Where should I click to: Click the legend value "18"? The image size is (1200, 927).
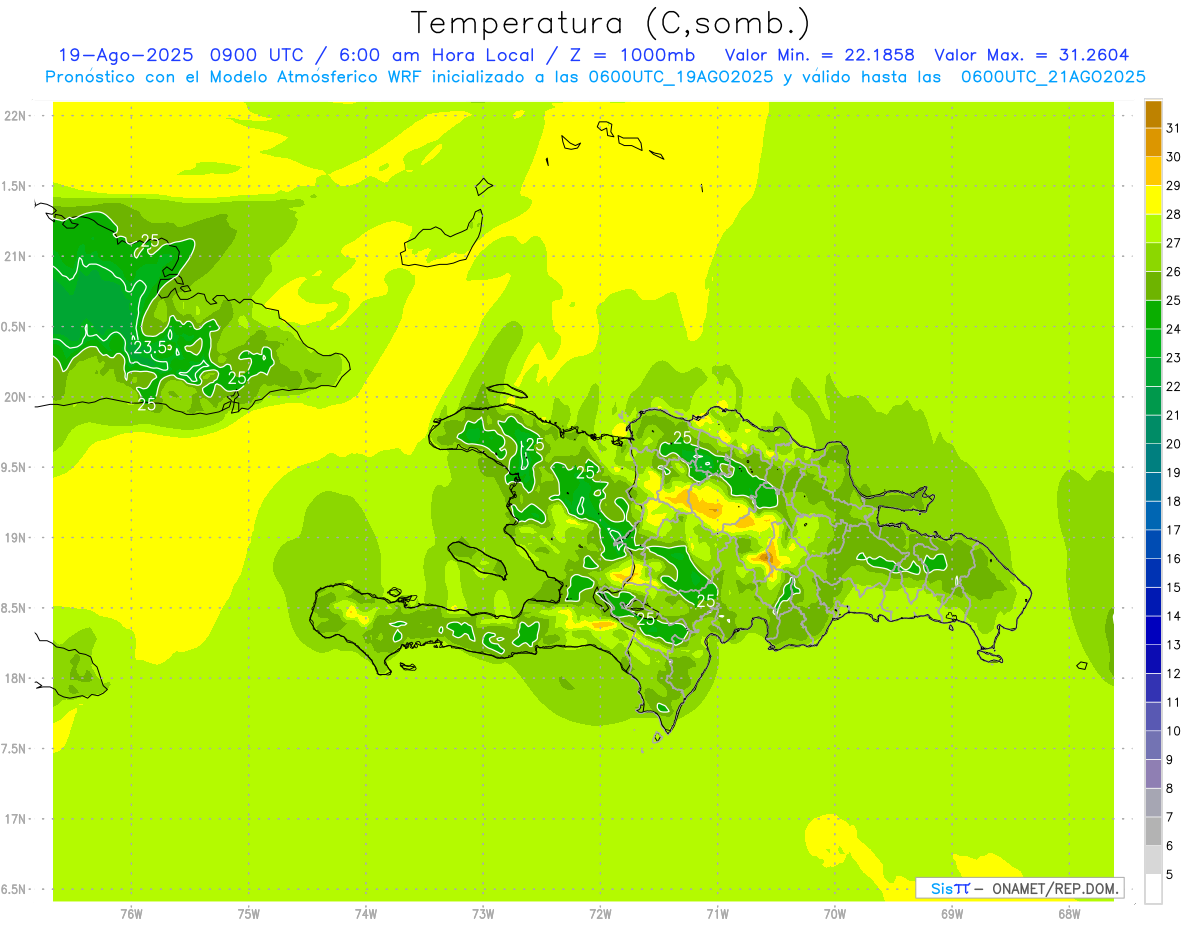pos(1174,501)
